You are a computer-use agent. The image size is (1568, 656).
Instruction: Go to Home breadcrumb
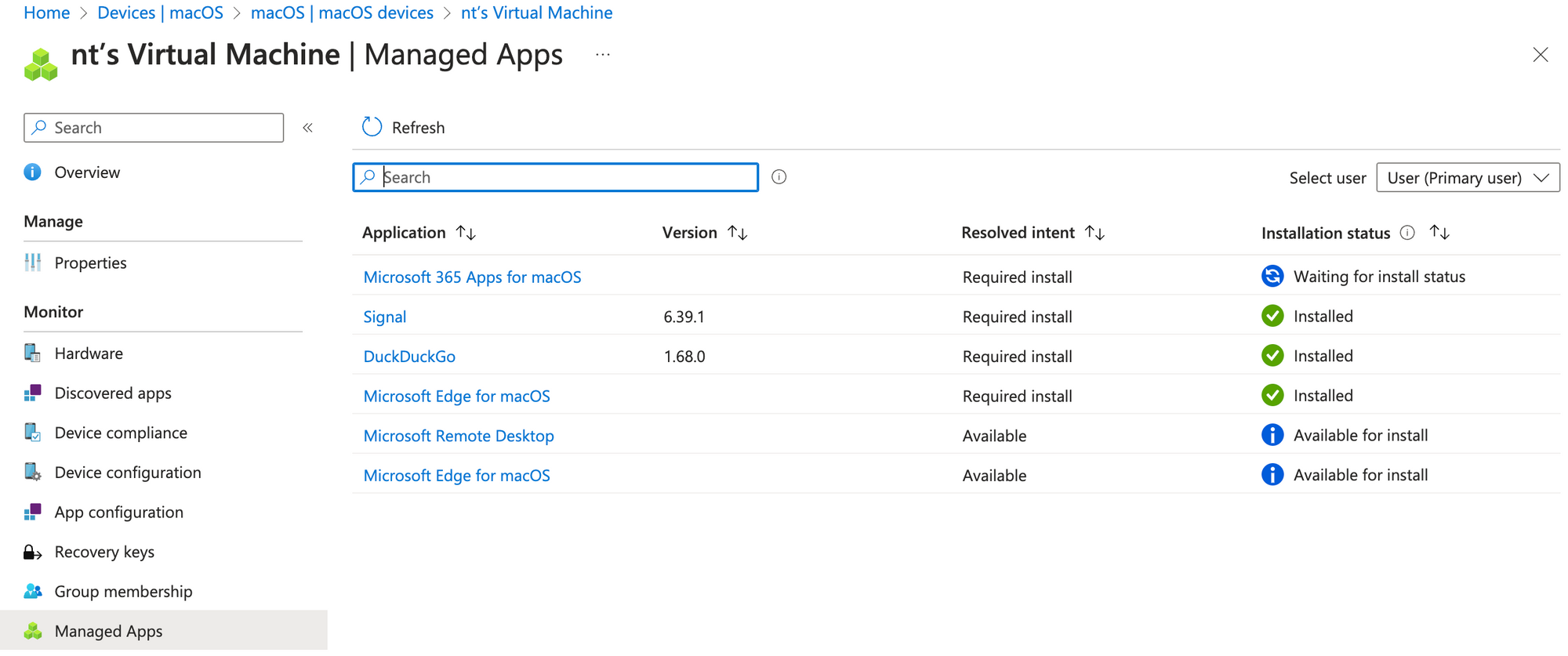46,13
